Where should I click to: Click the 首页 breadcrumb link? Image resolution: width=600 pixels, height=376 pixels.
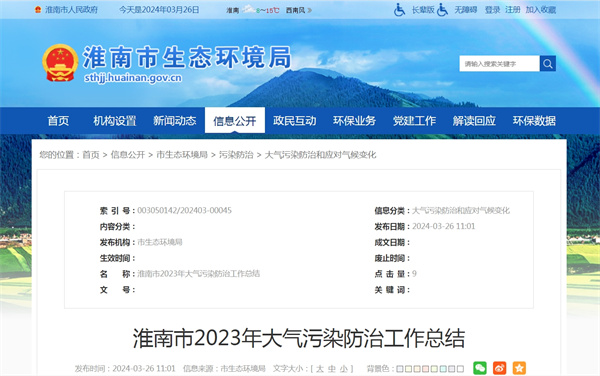coord(91,155)
